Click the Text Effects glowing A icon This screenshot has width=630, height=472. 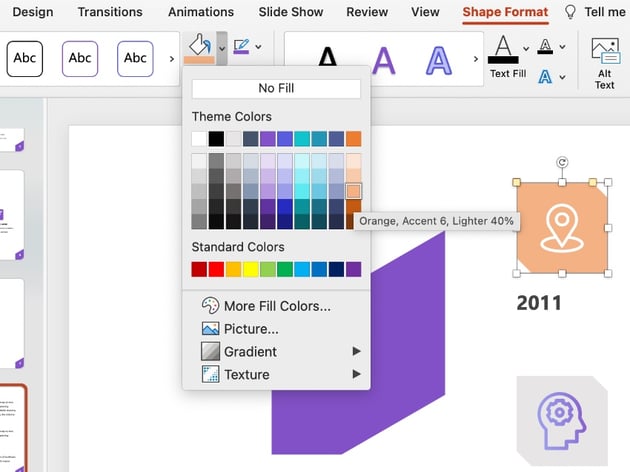coord(546,76)
